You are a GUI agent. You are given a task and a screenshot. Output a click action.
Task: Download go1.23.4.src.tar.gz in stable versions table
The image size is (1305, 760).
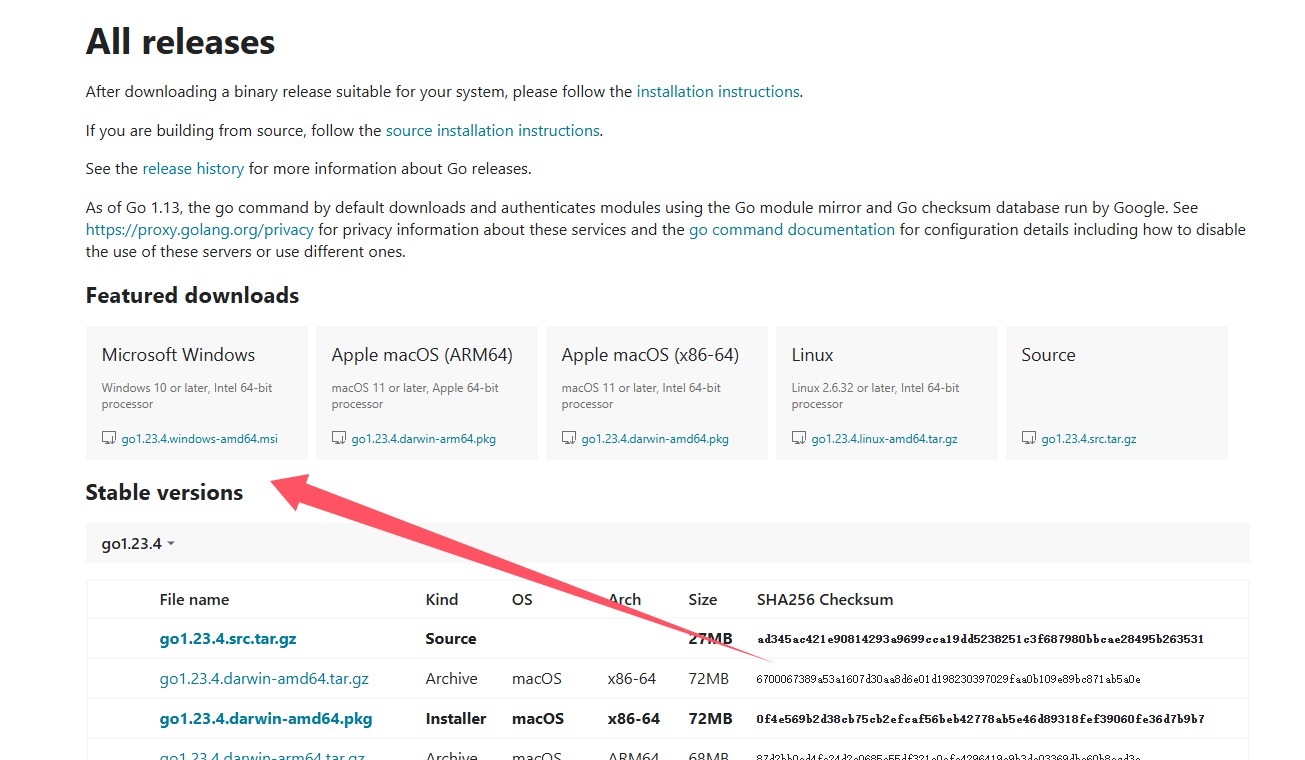pos(228,639)
